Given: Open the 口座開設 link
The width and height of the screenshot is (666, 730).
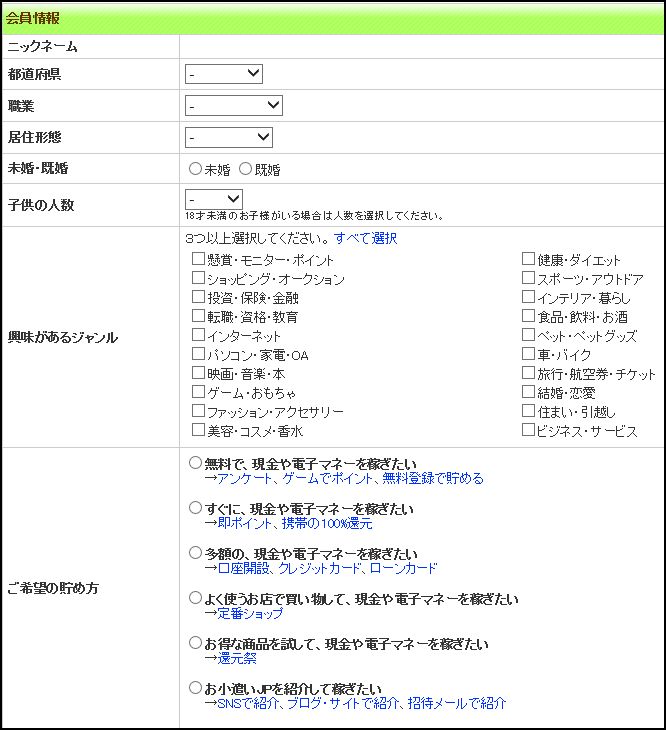Looking at the screenshot, I should 243,568.
